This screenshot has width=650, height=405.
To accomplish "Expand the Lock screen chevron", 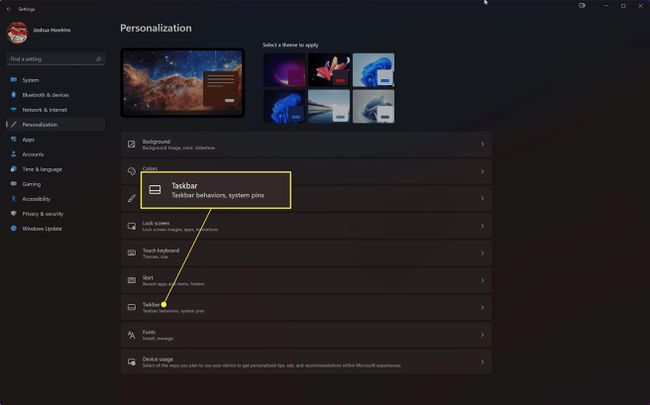I will pos(483,226).
